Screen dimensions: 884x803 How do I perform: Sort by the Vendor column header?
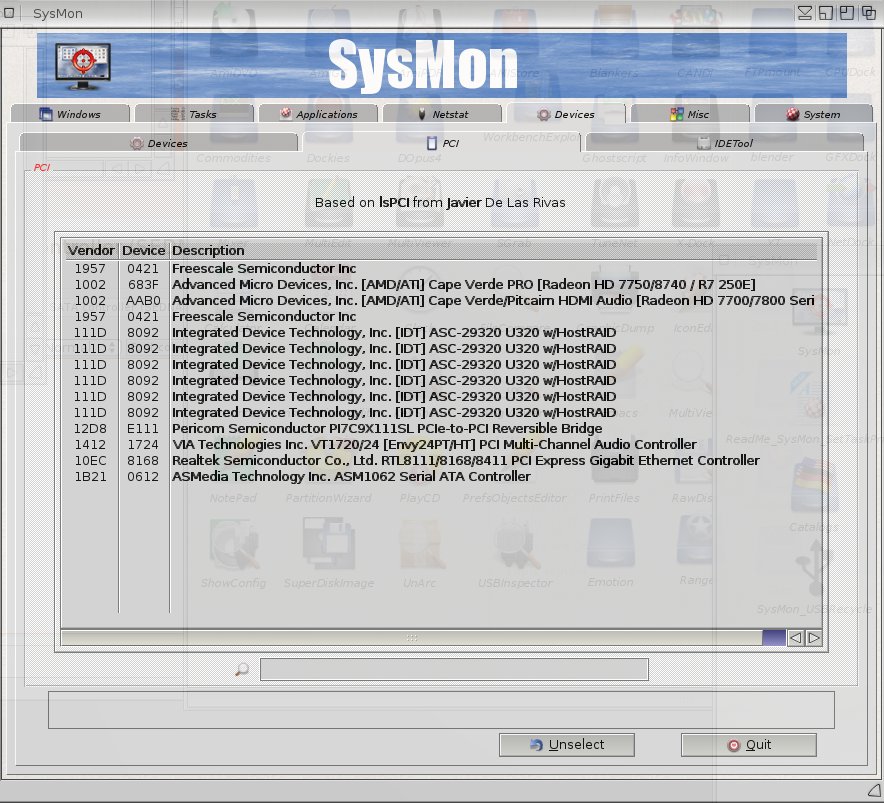click(x=91, y=250)
